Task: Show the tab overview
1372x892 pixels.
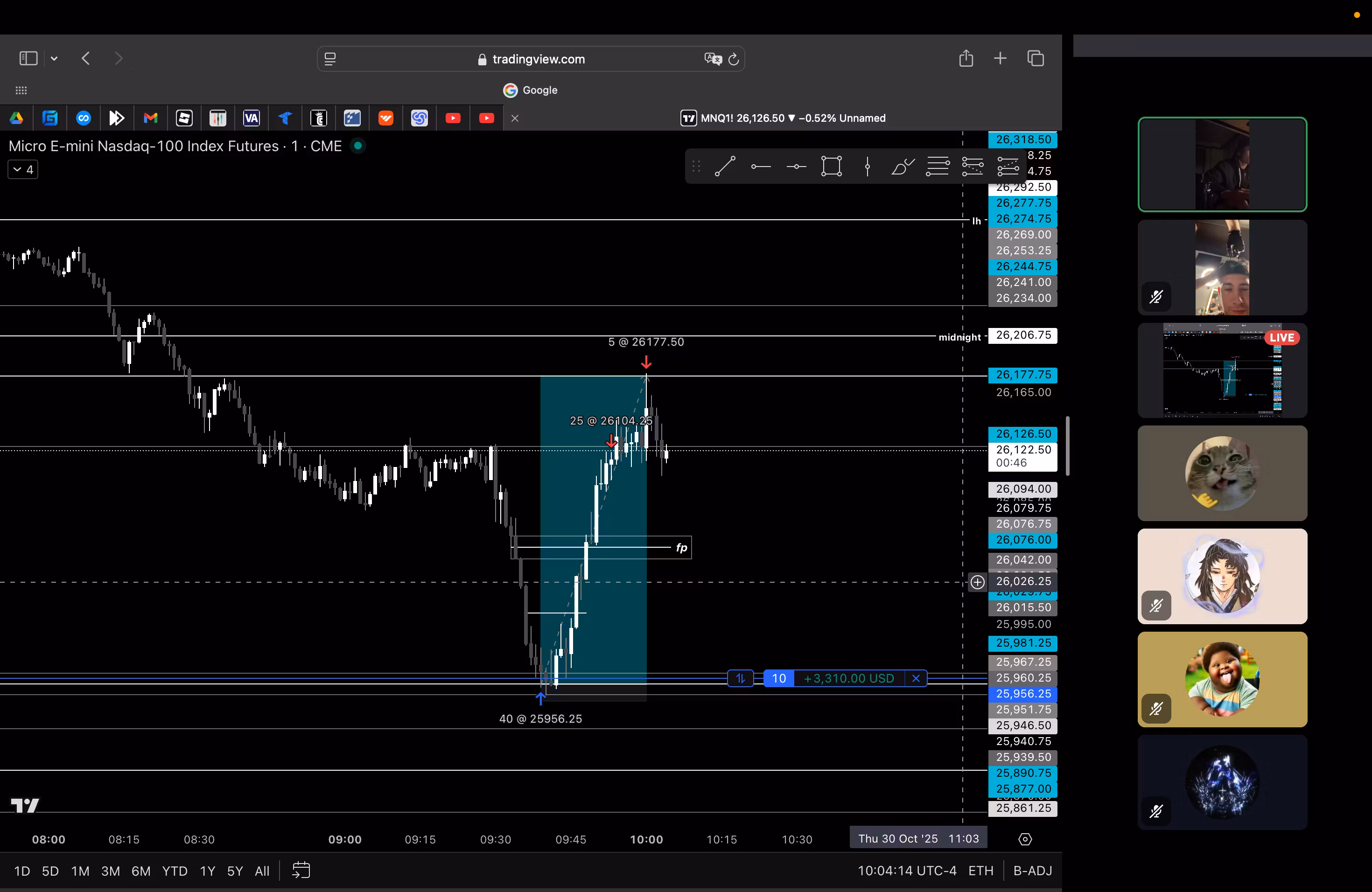Action: pos(1036,58)
